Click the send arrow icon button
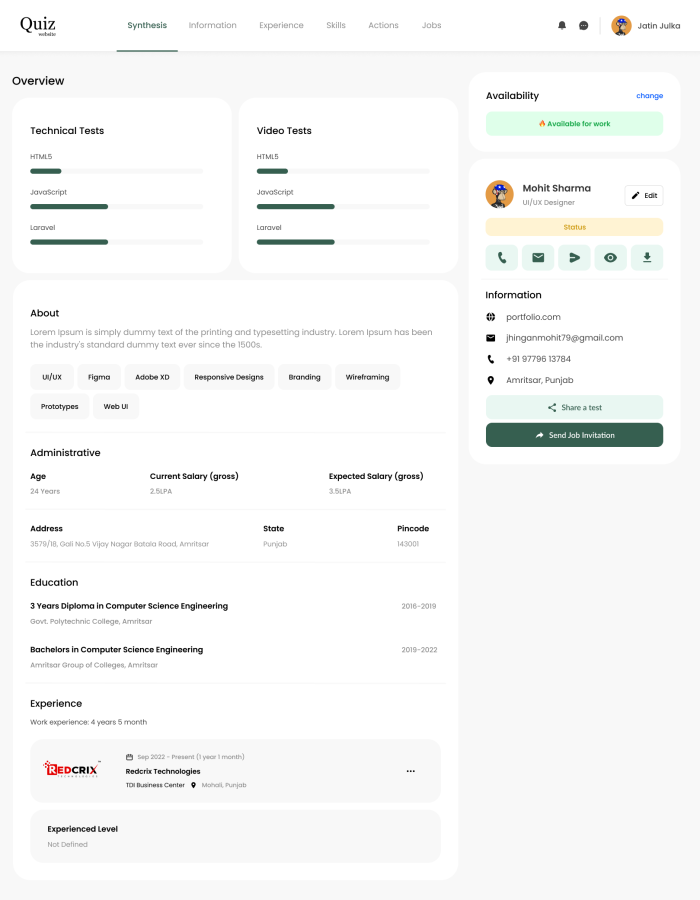Viewport: 700px width, 900px height. tap(574, 258)
